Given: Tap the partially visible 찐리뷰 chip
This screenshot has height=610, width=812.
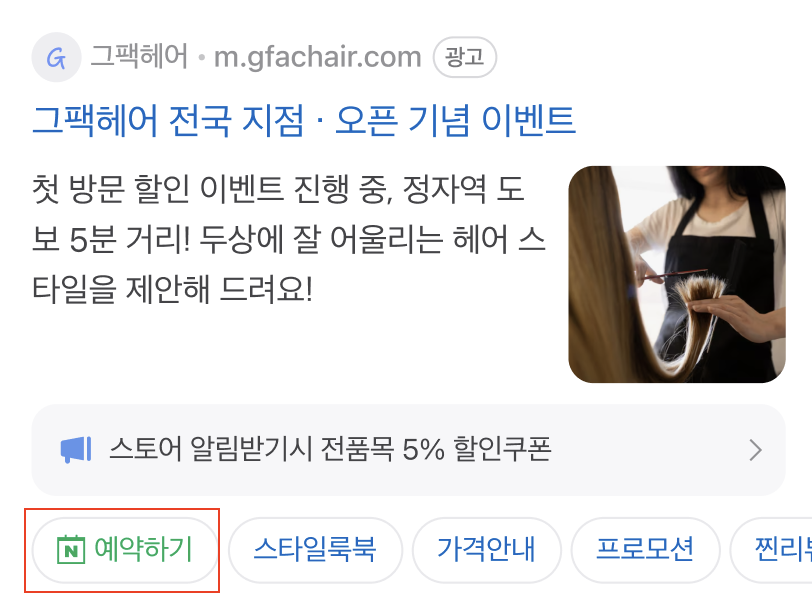Looking at the screenshot, I should pos(772,550).
